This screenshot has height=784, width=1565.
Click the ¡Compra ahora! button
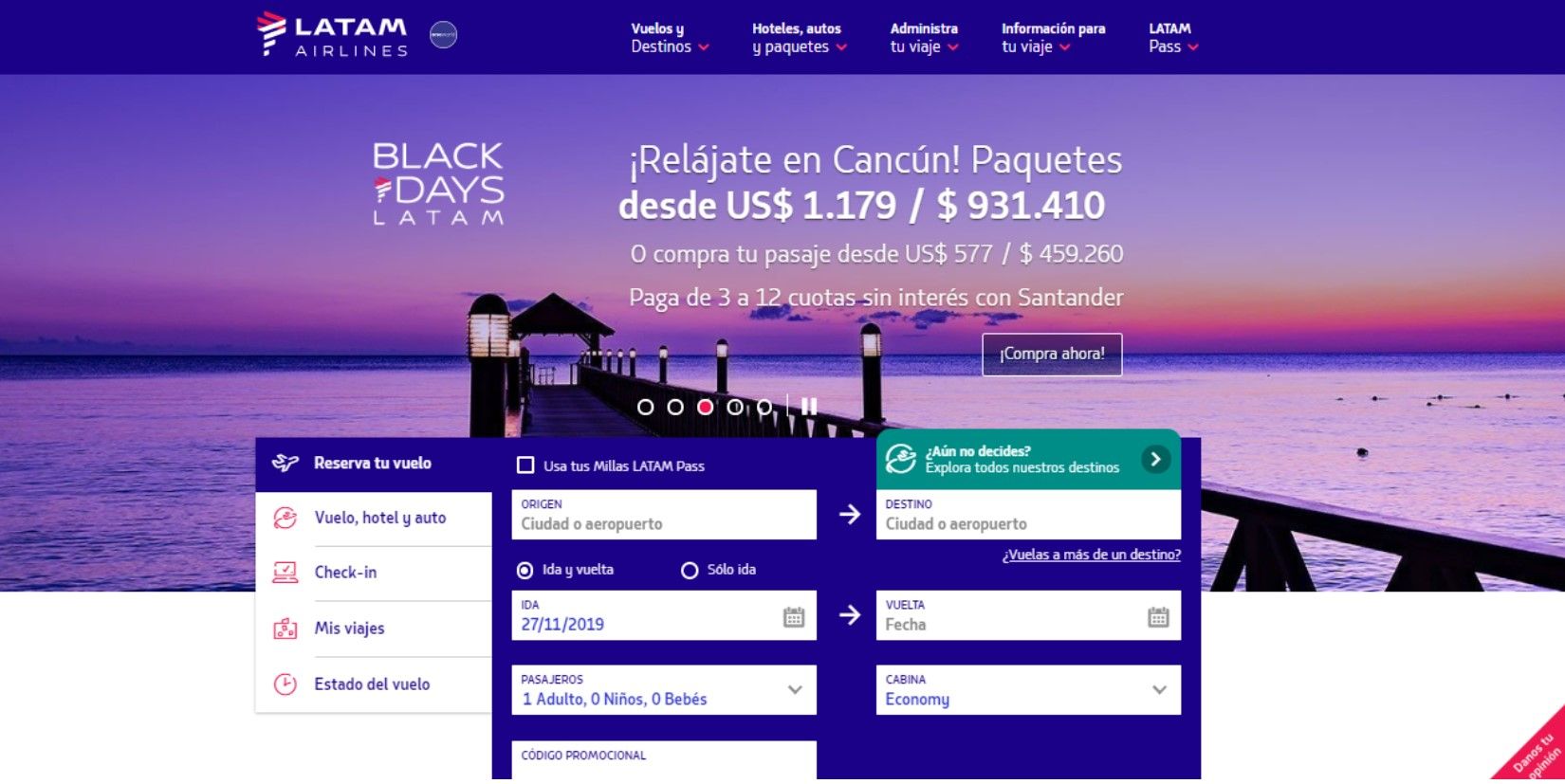[x=1052, y=355]
